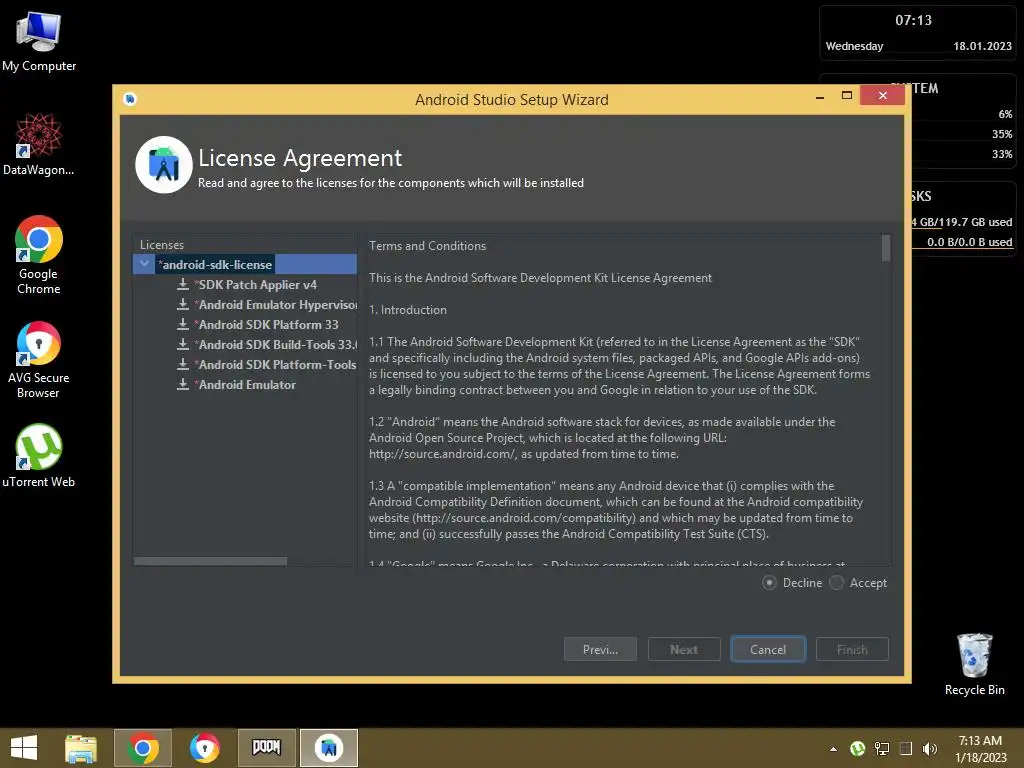Open Action Center flag tray icon
Viewport: 1024px width, 768px height.
click(x=906, y=748)
